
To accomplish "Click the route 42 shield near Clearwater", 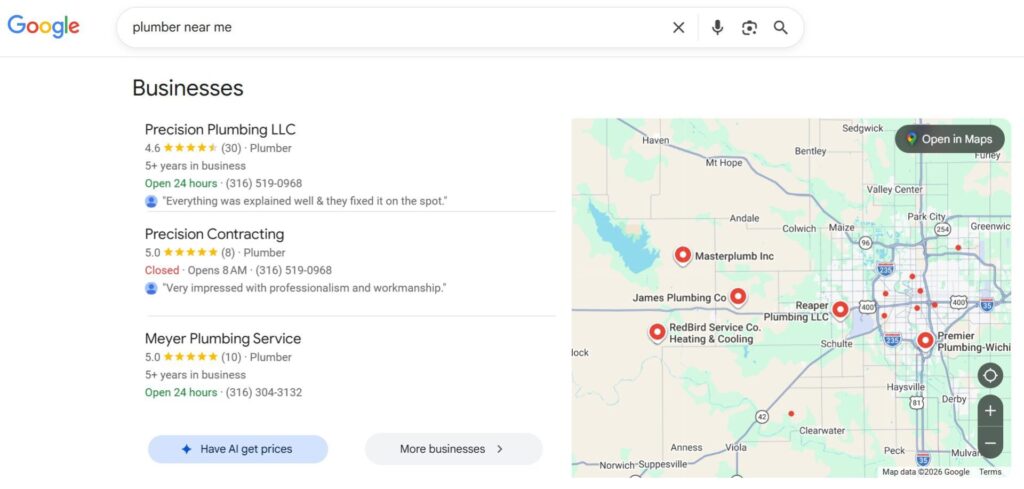I will [761, 417].
